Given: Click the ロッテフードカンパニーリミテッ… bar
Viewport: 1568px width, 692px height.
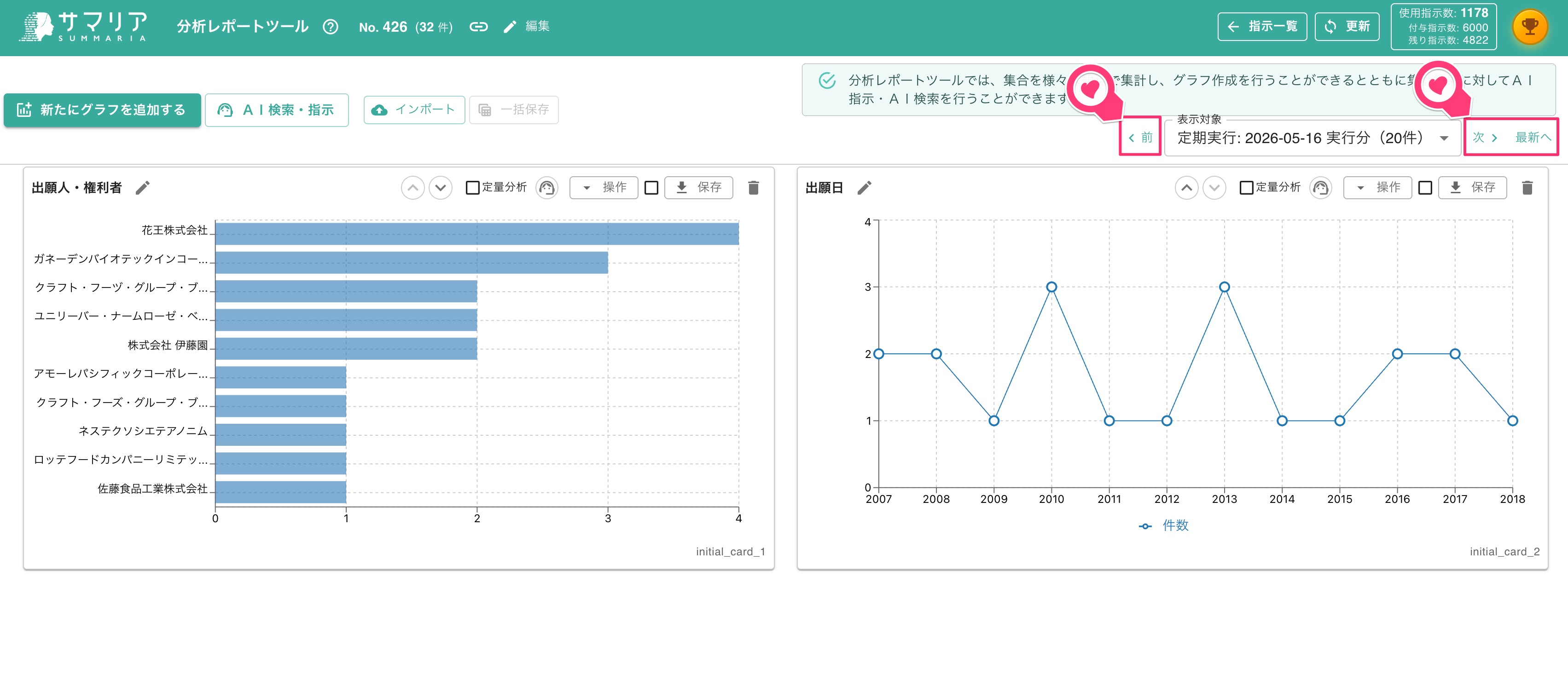Looking at the screenshot, I should coord(281,463).
